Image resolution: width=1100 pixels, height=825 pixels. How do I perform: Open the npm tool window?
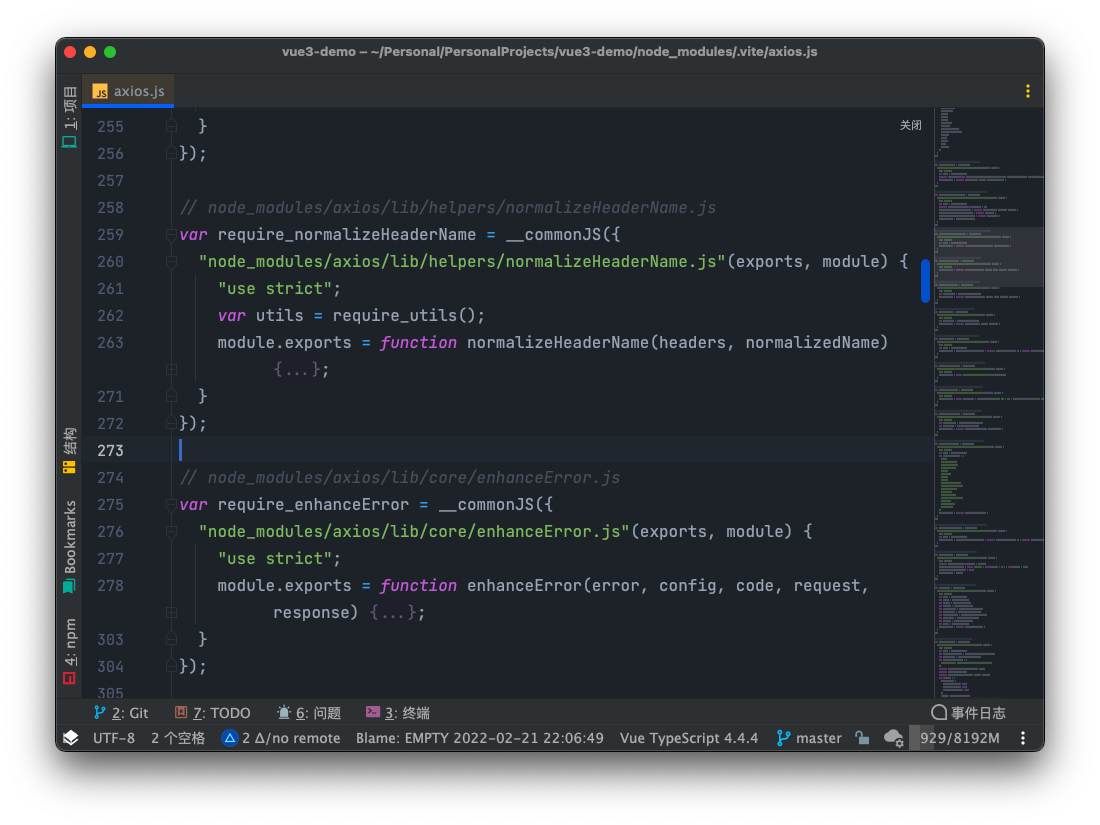pyautogui.click(x=69, y=651)
